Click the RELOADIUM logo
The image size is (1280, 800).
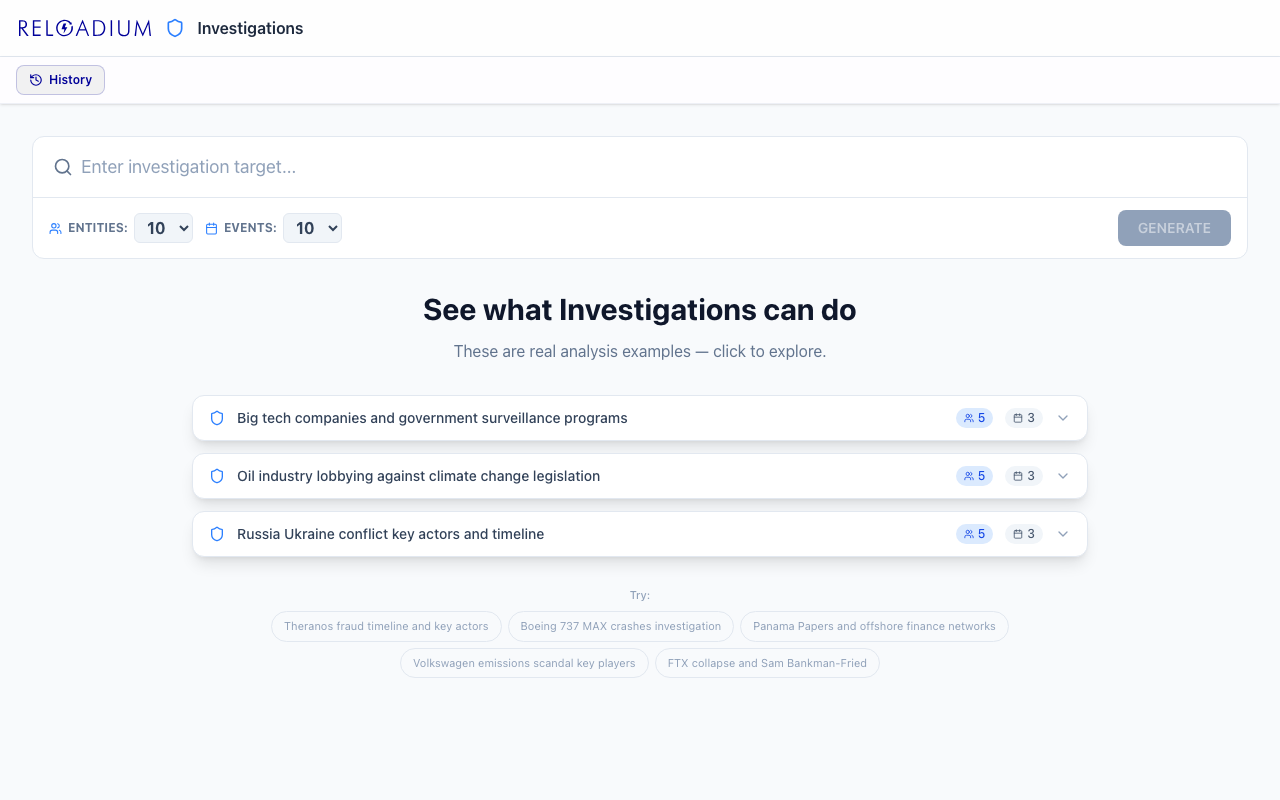click(x=83, y=28)
